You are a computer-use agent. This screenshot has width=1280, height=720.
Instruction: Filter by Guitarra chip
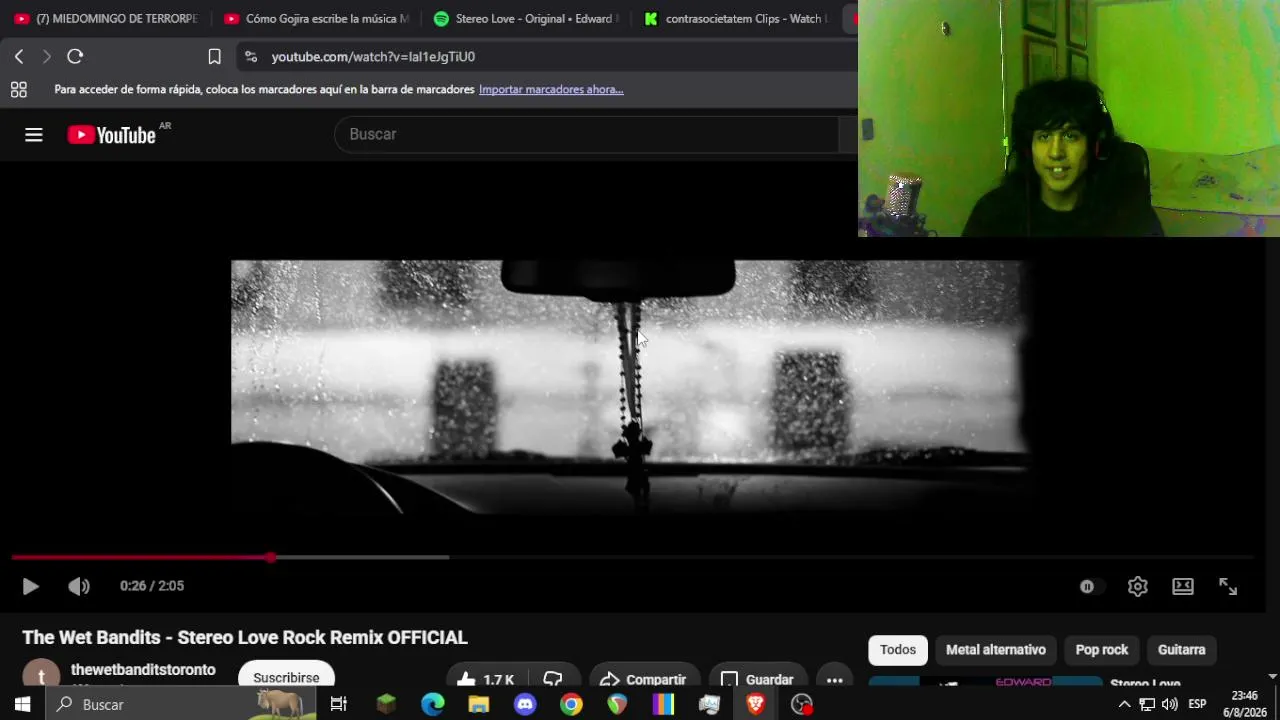[x=1182, y=650]
